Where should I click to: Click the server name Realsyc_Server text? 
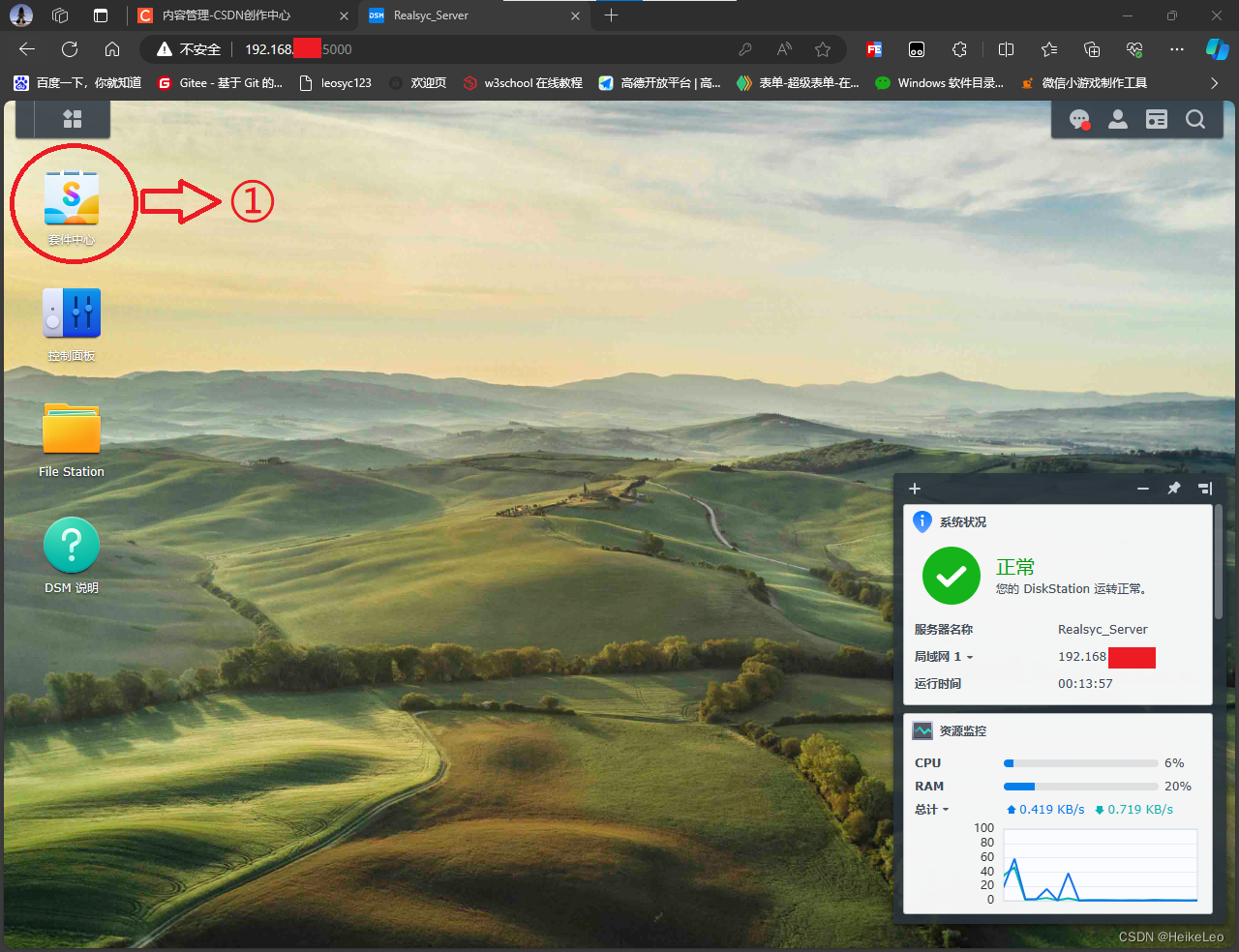(1103, 629)
